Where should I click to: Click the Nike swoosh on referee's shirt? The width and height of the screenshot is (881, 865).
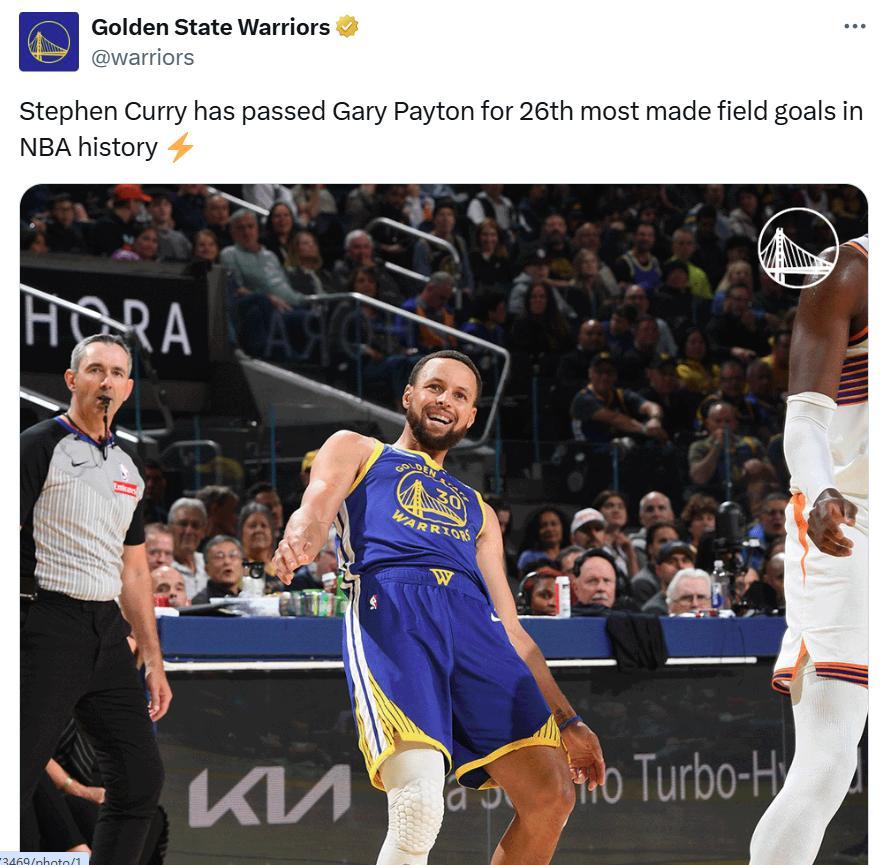tap(80, 463)
